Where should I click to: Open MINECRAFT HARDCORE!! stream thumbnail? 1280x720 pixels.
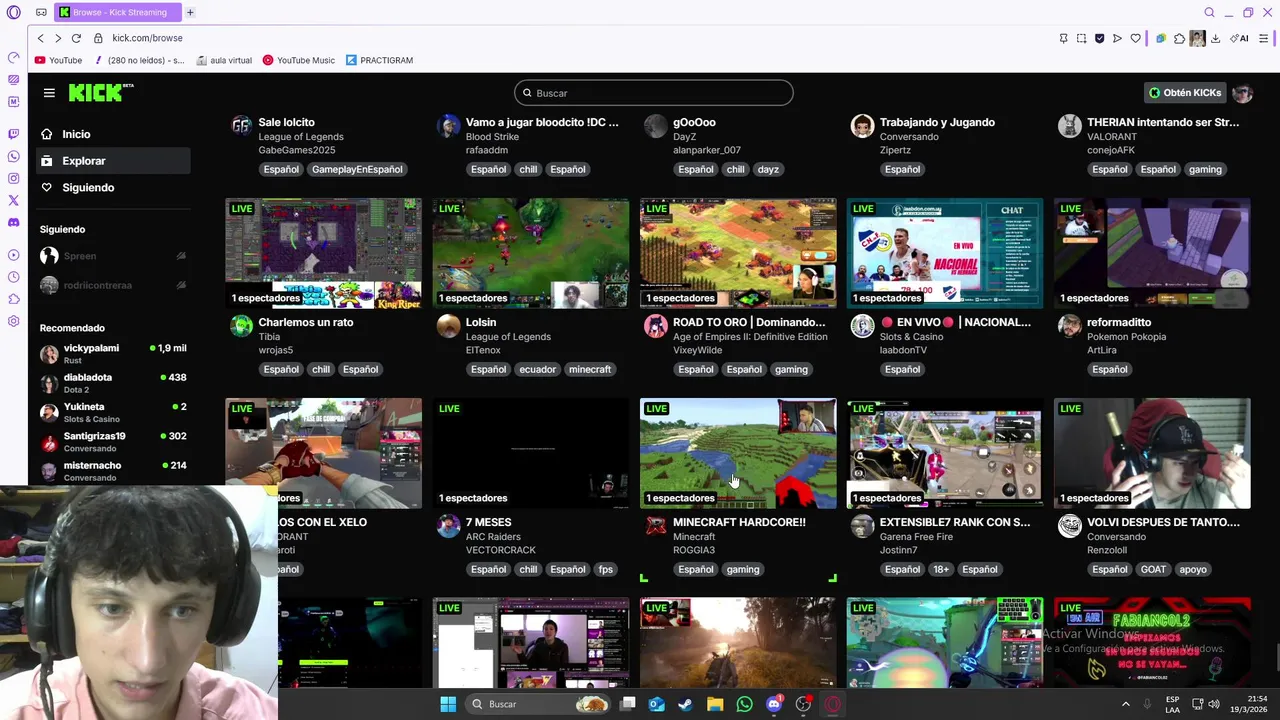pos(738,453)
